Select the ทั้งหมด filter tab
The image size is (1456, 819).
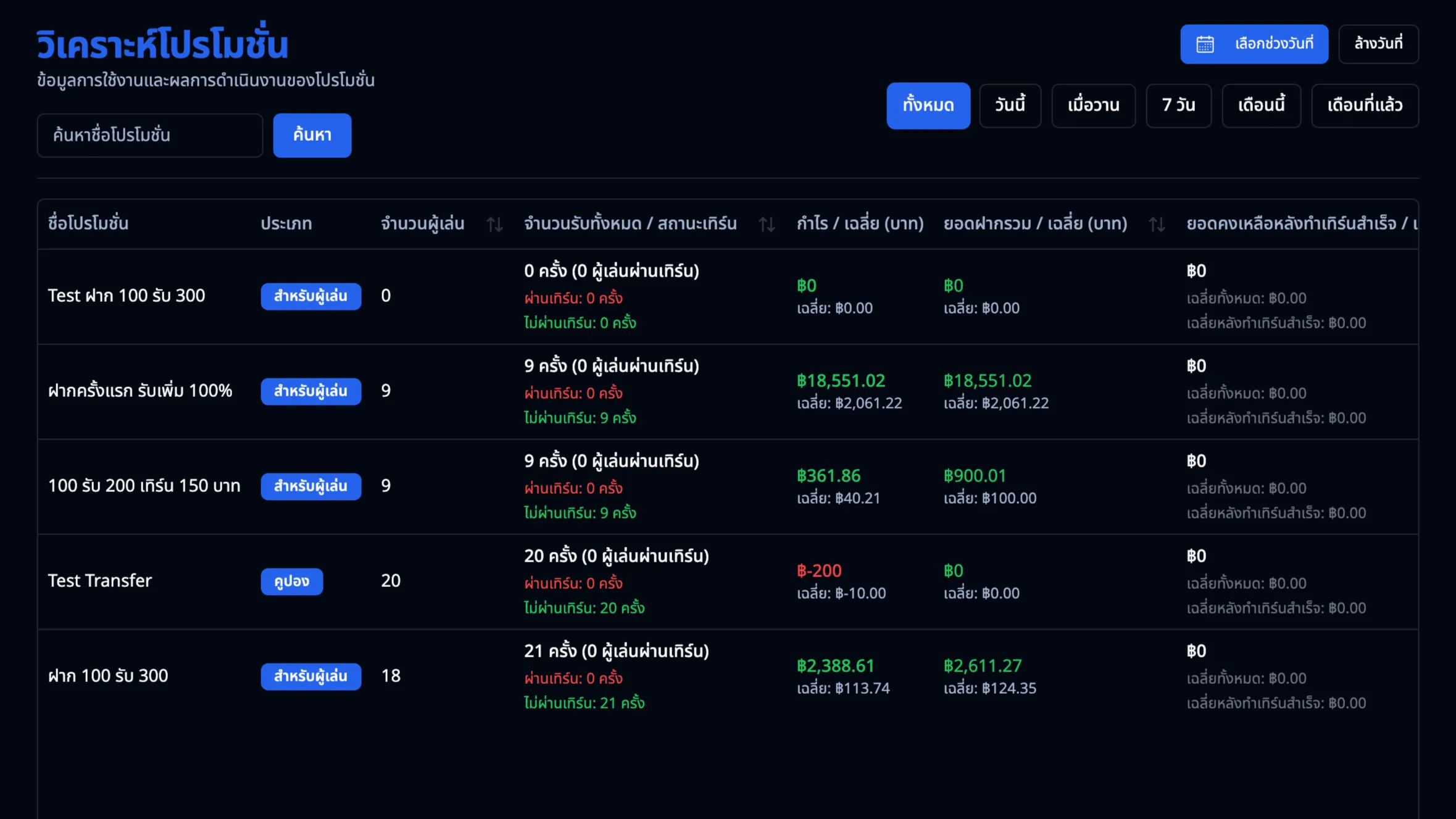[x=928, y=106]
